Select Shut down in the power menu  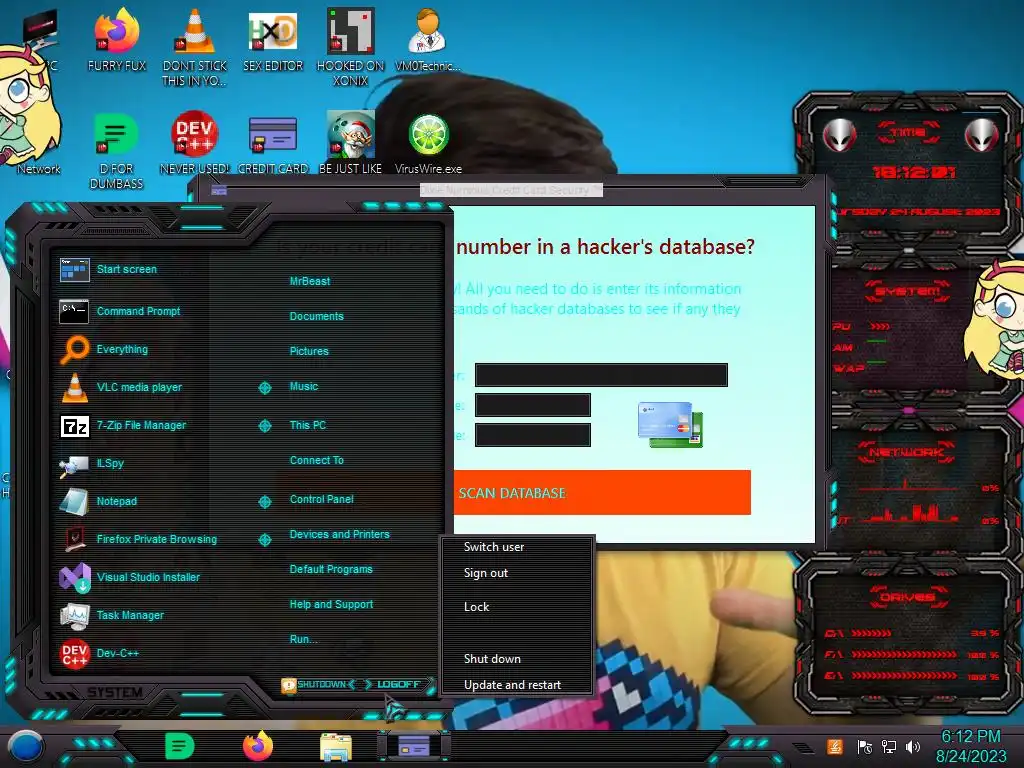click(x=492, y=659)
